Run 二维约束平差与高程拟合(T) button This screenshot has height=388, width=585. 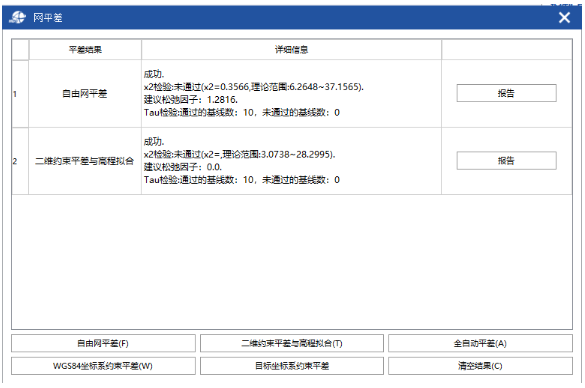pos(292,343)
